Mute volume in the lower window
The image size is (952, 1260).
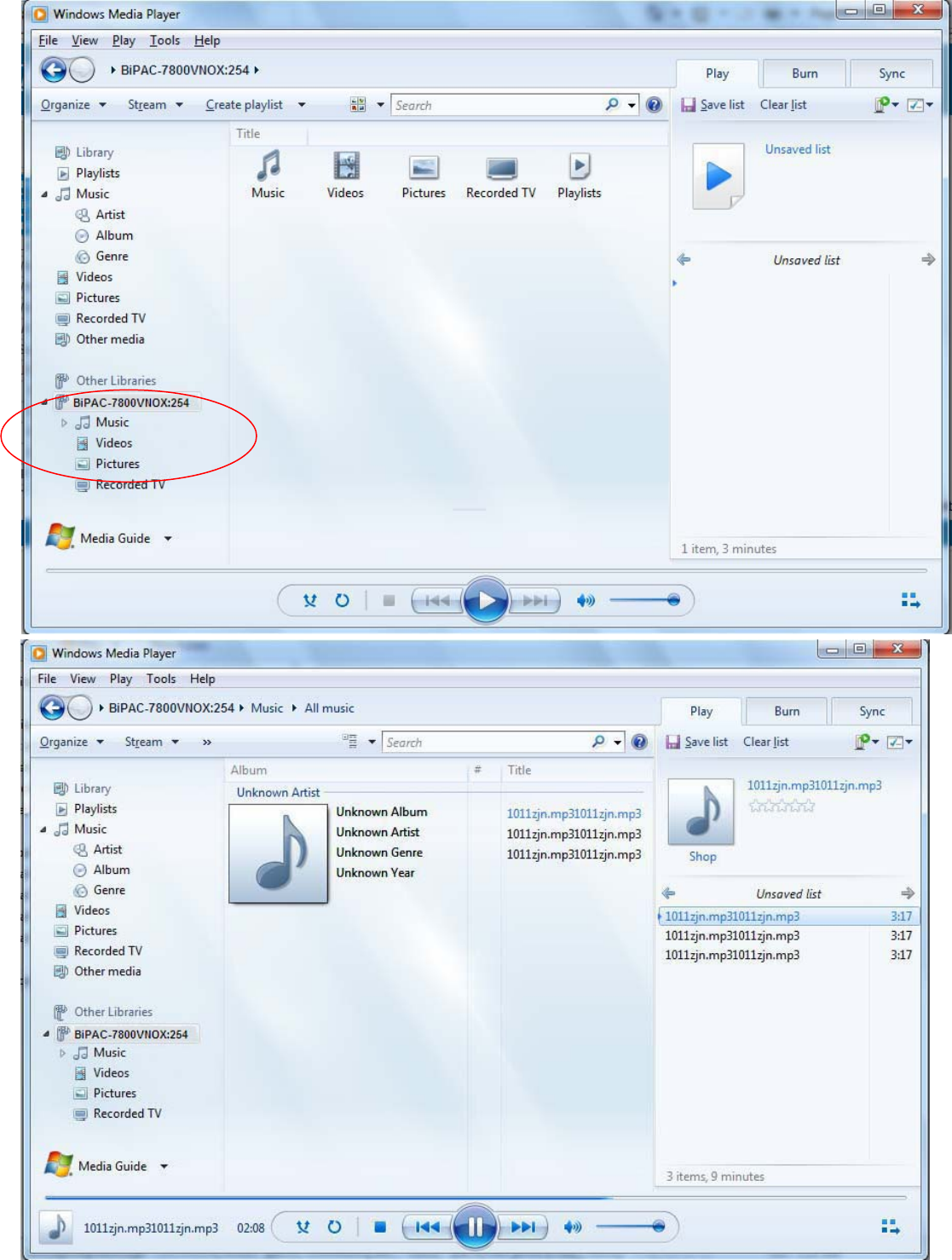(573, 1227)
